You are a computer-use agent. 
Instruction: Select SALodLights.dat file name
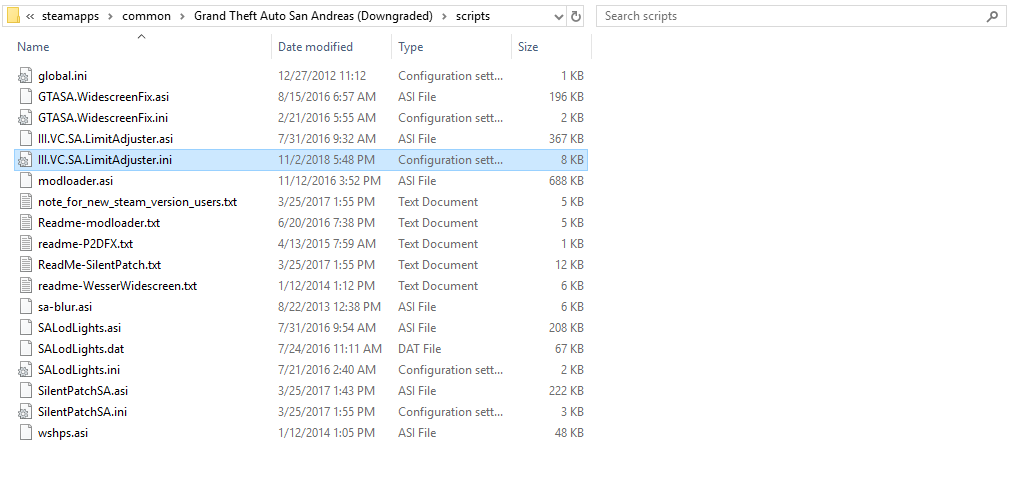pos(81,349)
